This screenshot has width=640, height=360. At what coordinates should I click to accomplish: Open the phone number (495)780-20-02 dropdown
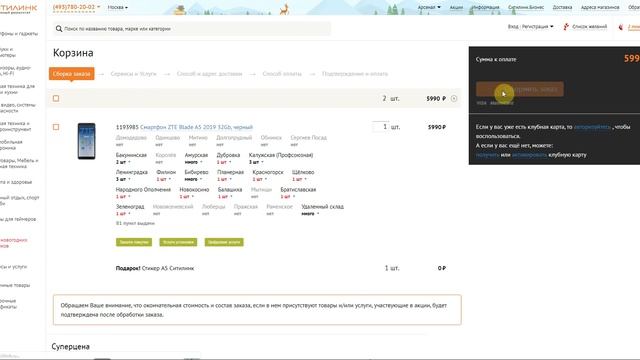pos(76,7)
